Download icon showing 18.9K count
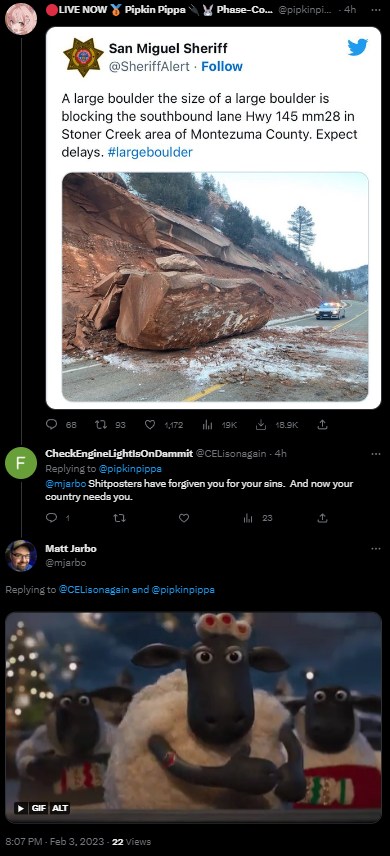 pos(261,424)
